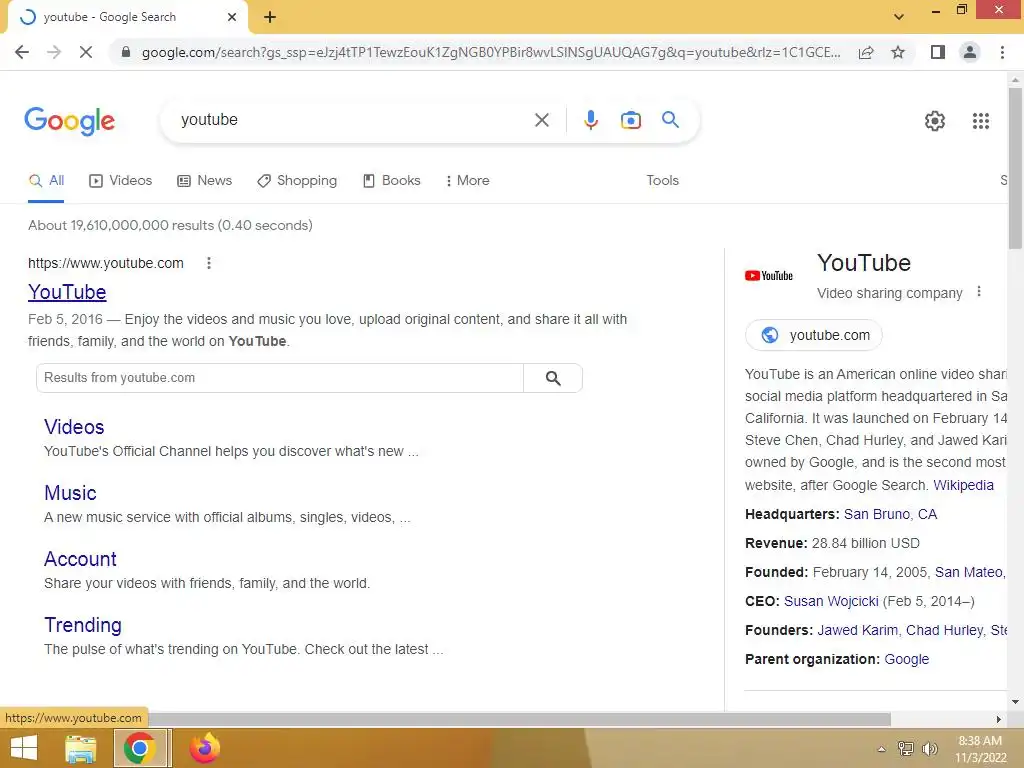Expand the More search categories
This screenshot has width=1024, height=768.
467,181
